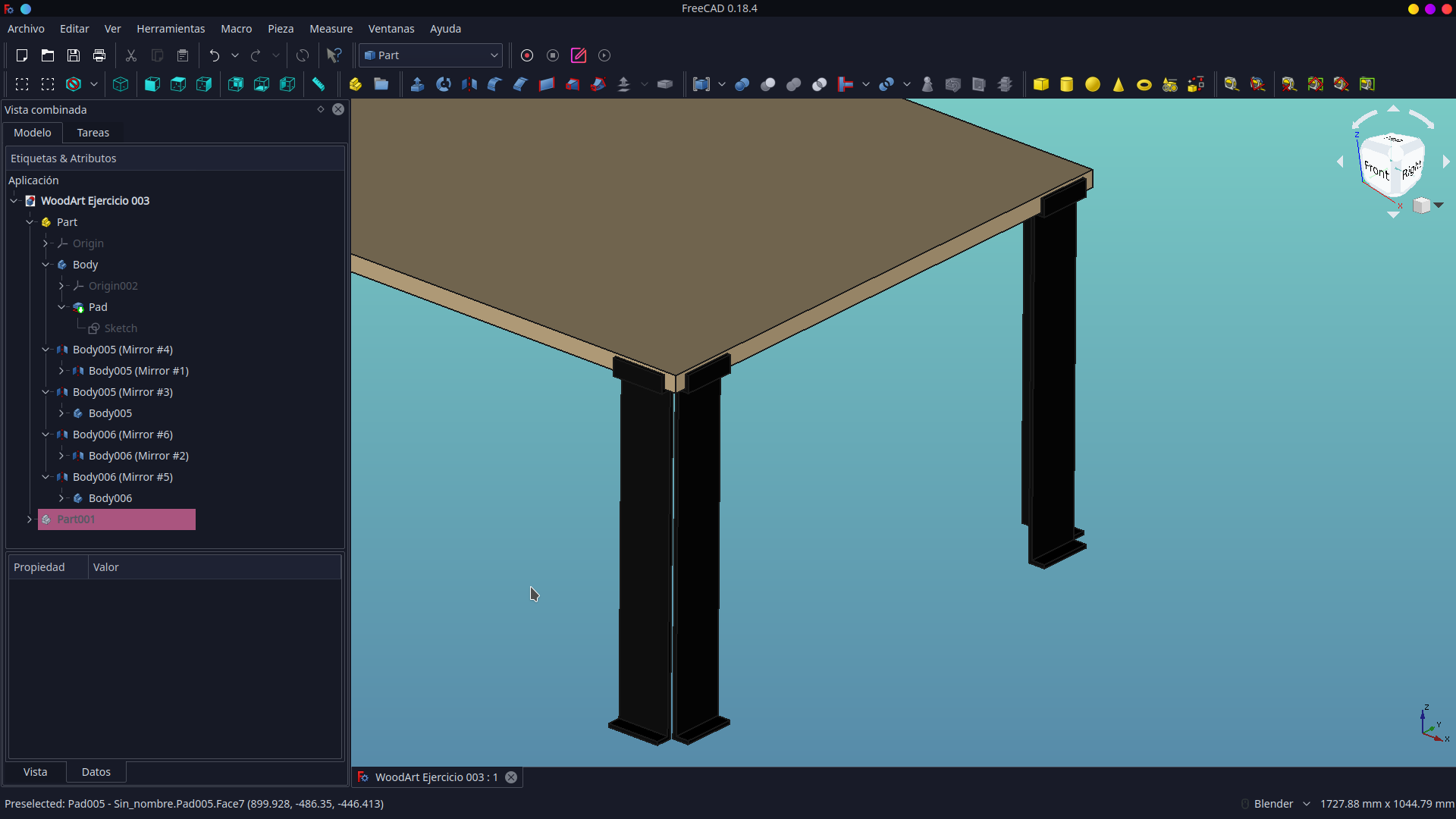
Task: Create a sphere primitive
Action: click(x=1093, y=84)
